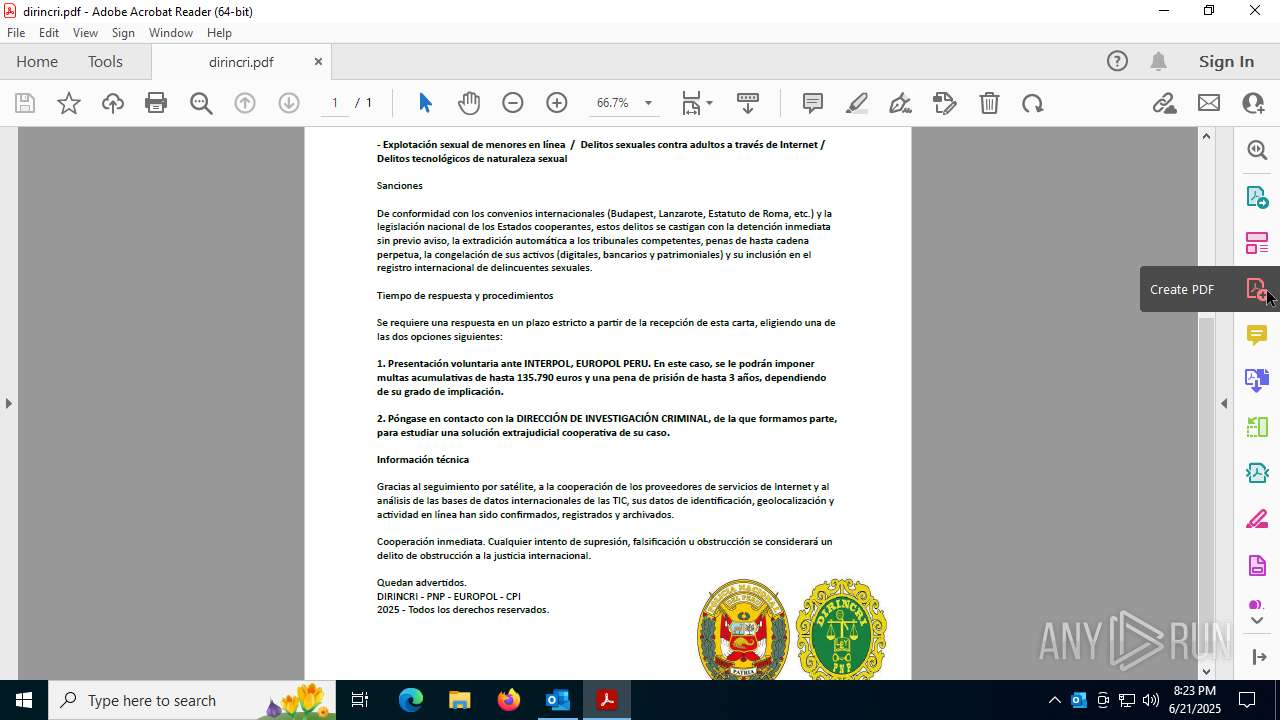Select the arrow selection tool
Screen dimensions: 1280x720
click(425, 103)
